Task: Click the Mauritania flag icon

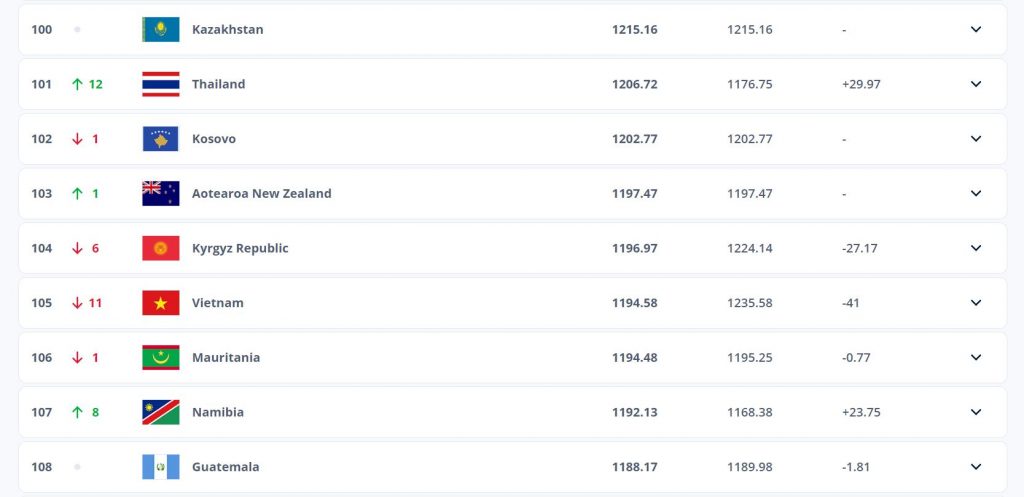Action: [x=161, y=357]
